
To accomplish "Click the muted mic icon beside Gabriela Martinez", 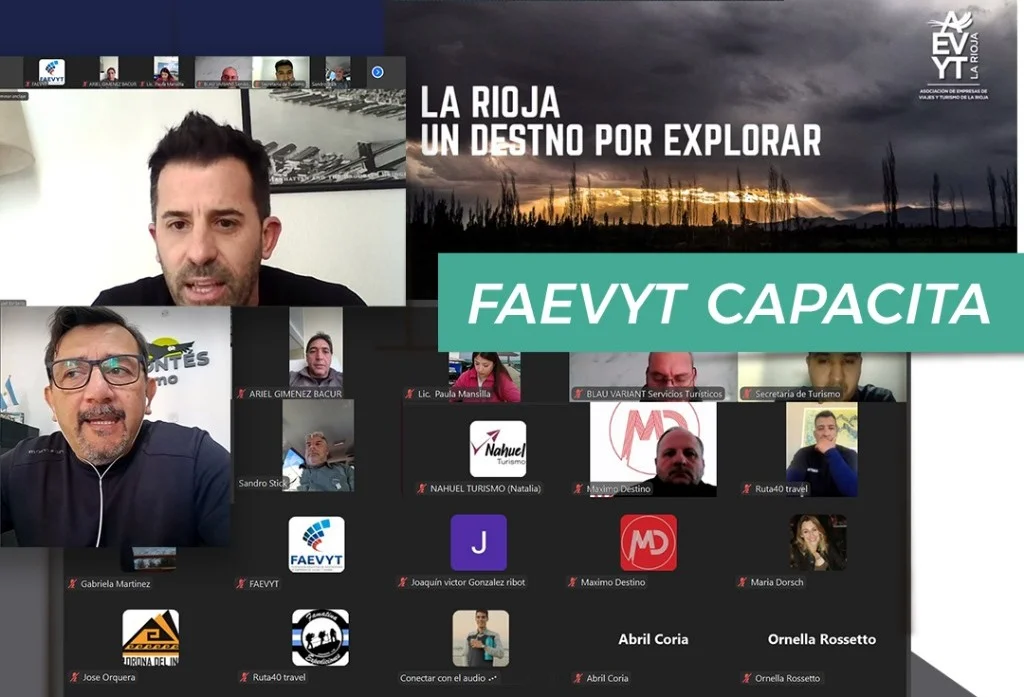I will 72,584.
